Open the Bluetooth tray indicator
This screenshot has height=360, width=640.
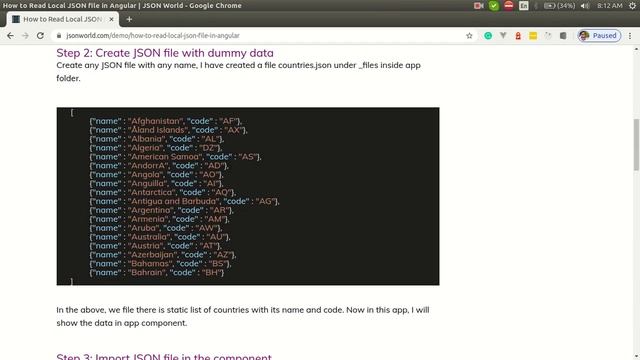tap(536, 6)
